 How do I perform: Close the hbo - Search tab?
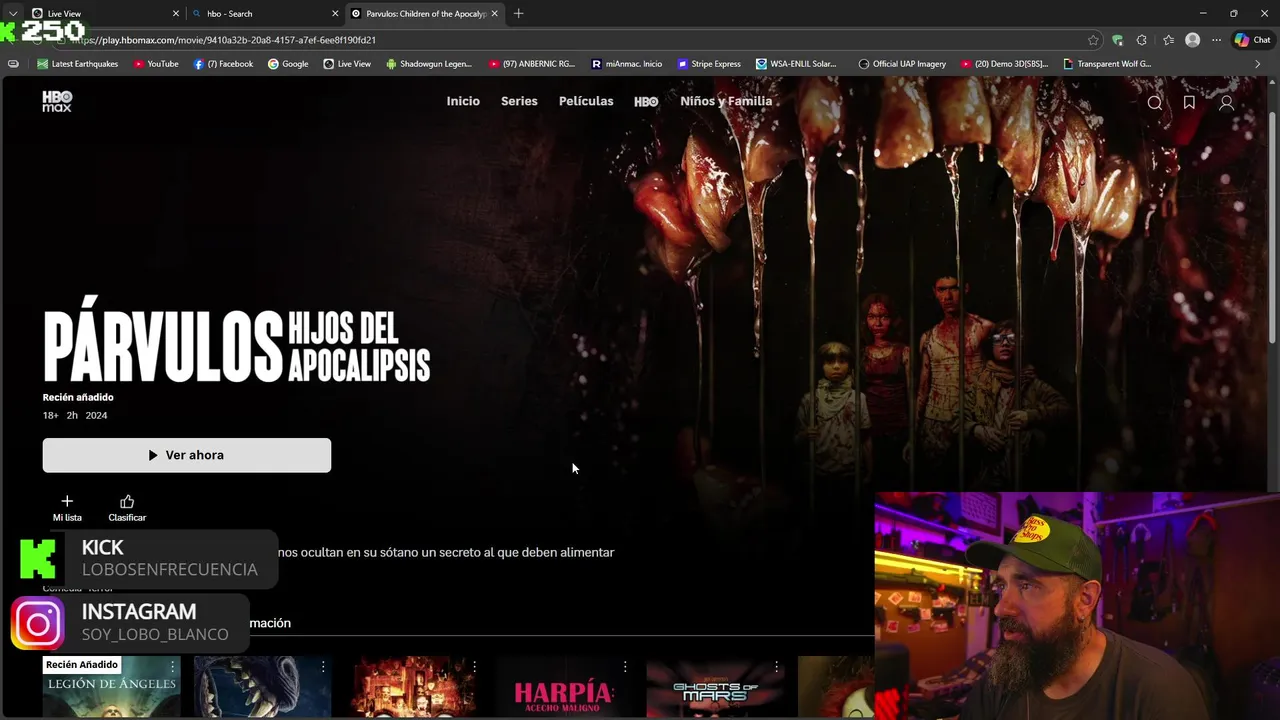tap(335, 13)
